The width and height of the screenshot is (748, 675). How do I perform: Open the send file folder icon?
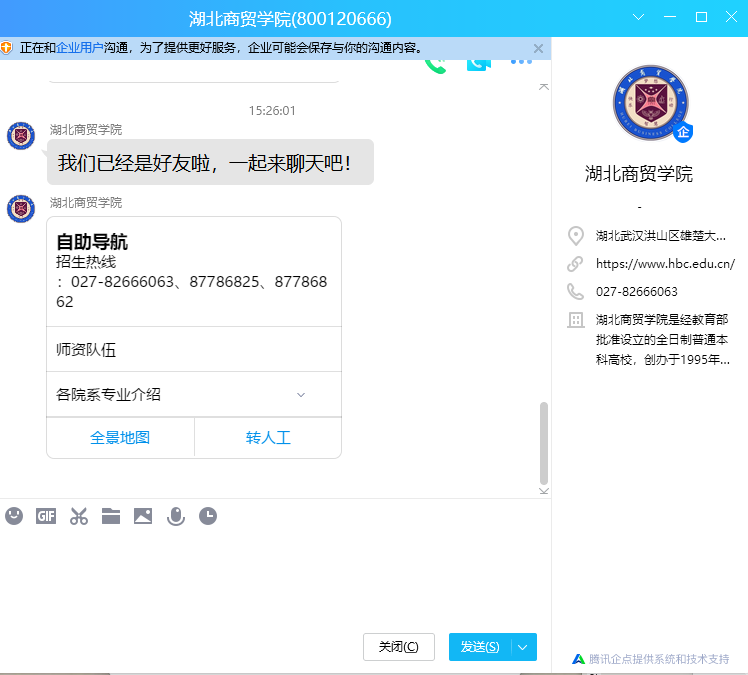[111, 516]
